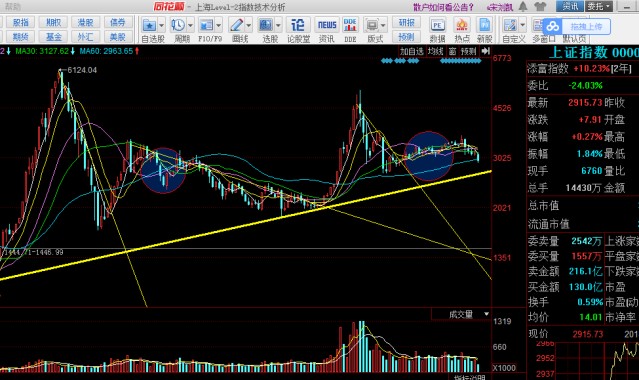Image resolution: width=639 pixels, height=380 pixels.
Task: Click the 6124.04 peak price label
Action: click(82, 70)
